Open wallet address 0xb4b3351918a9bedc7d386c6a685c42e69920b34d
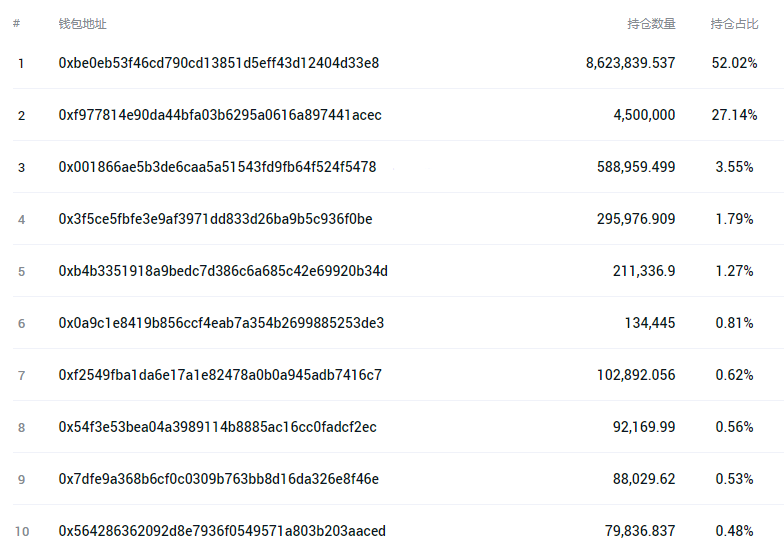 pyautogui.click(x=223, y=271)
